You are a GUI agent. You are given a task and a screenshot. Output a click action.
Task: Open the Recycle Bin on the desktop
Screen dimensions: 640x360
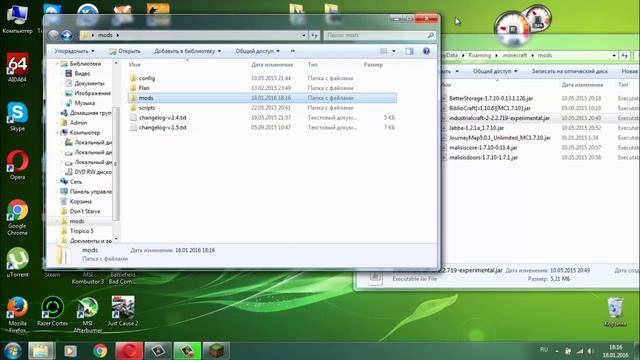coord(615,312)
